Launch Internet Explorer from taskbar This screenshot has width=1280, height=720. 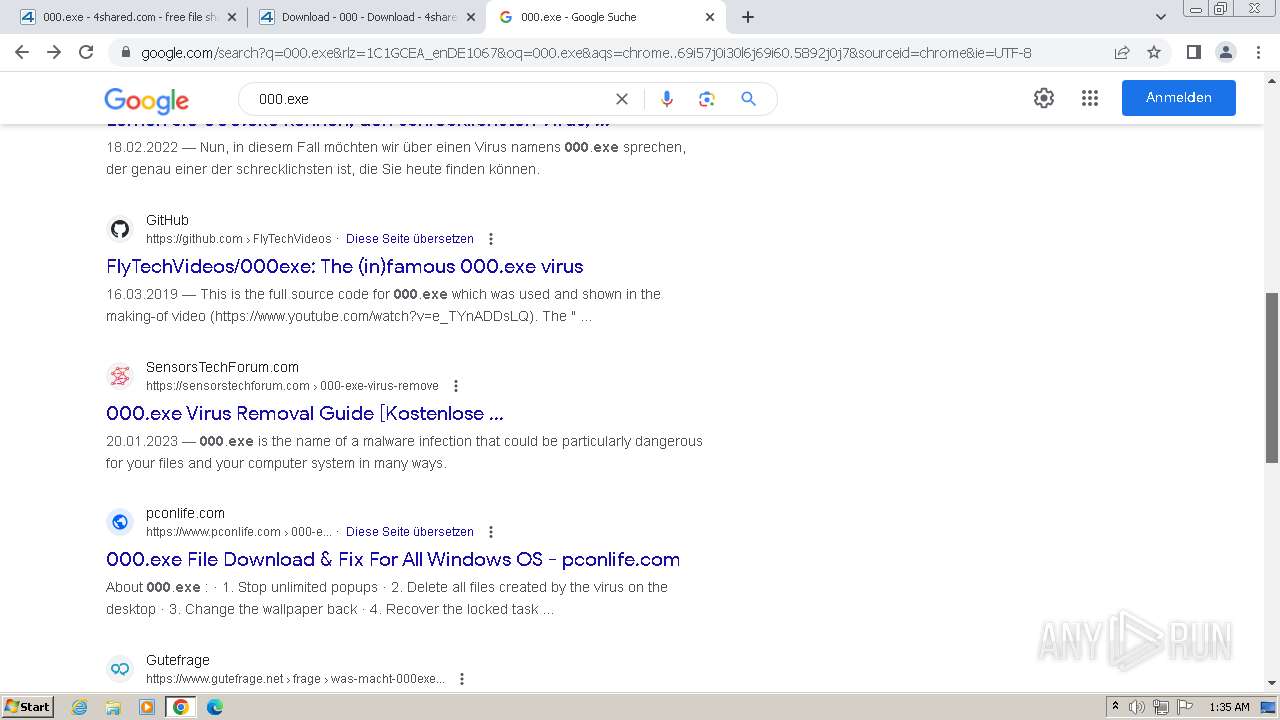[x=80, y=707]
